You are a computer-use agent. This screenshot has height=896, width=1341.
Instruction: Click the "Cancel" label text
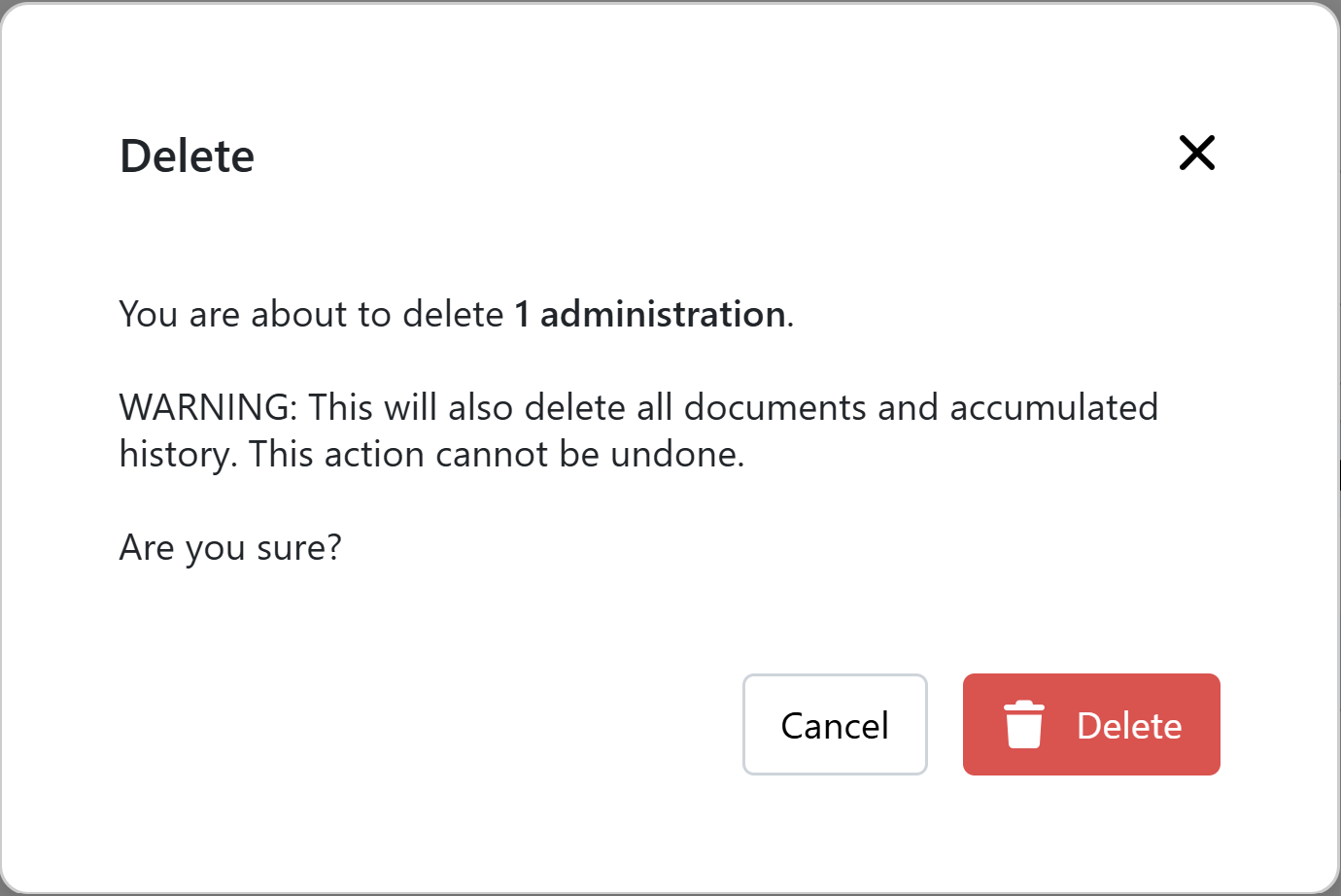pyautogui.click(x=835, y=726)
